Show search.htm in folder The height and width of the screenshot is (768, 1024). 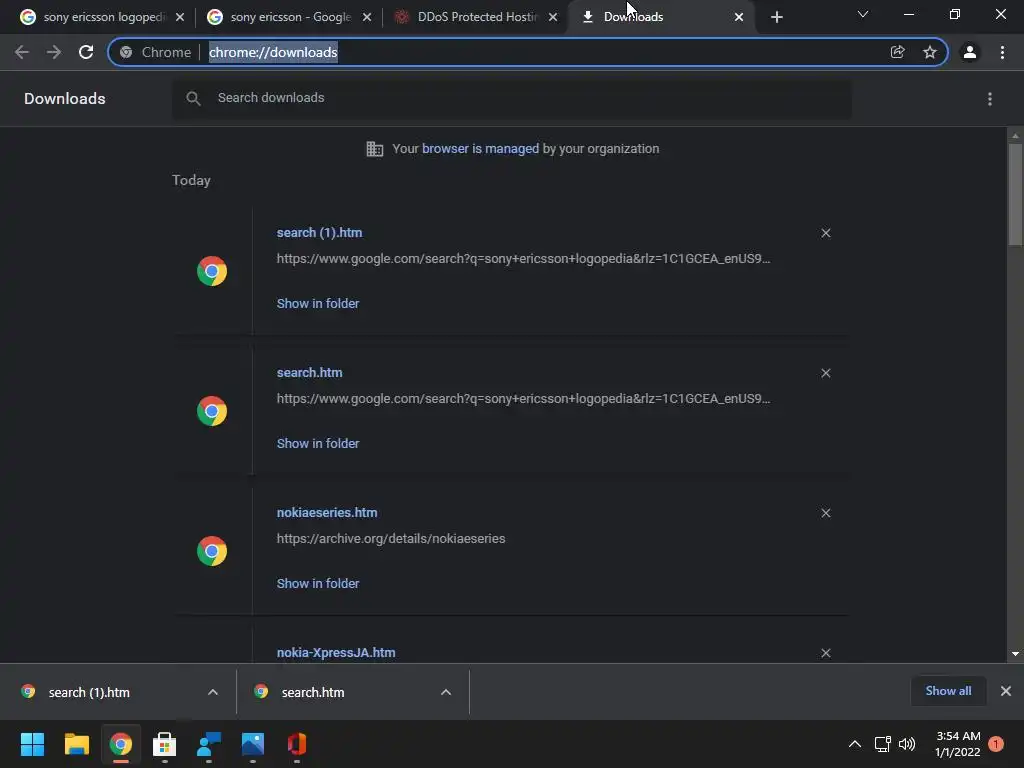tap(318, 443)
